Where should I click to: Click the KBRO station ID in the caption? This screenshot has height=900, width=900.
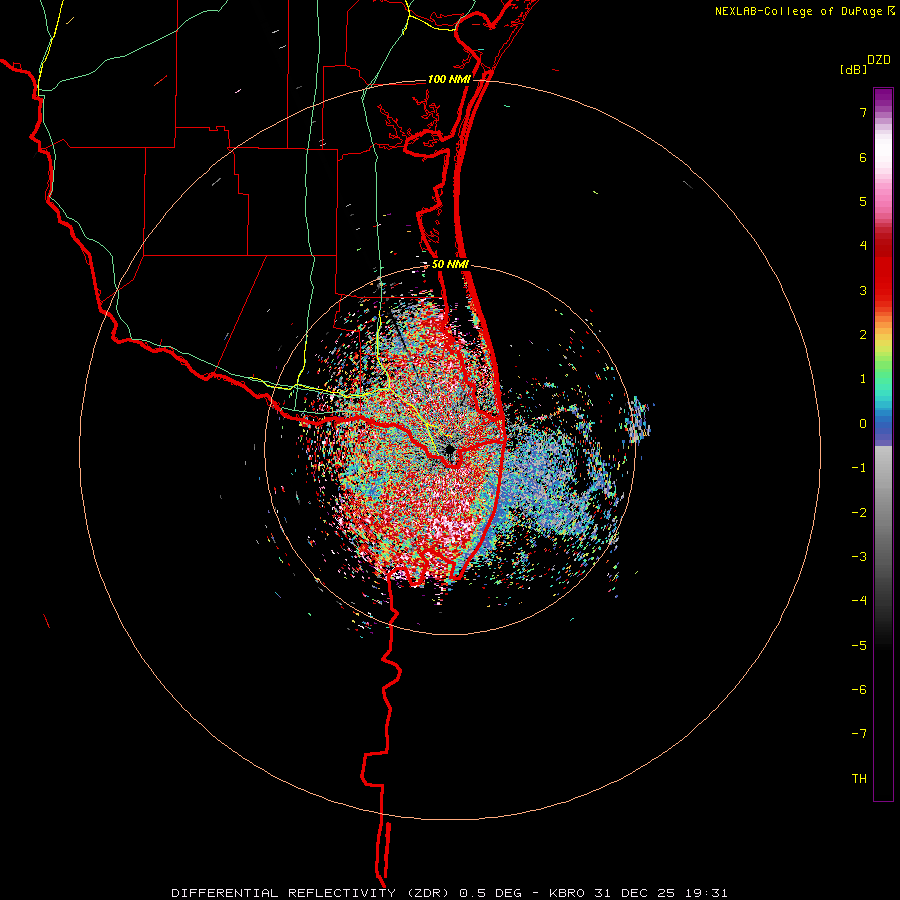pos(567,893)
